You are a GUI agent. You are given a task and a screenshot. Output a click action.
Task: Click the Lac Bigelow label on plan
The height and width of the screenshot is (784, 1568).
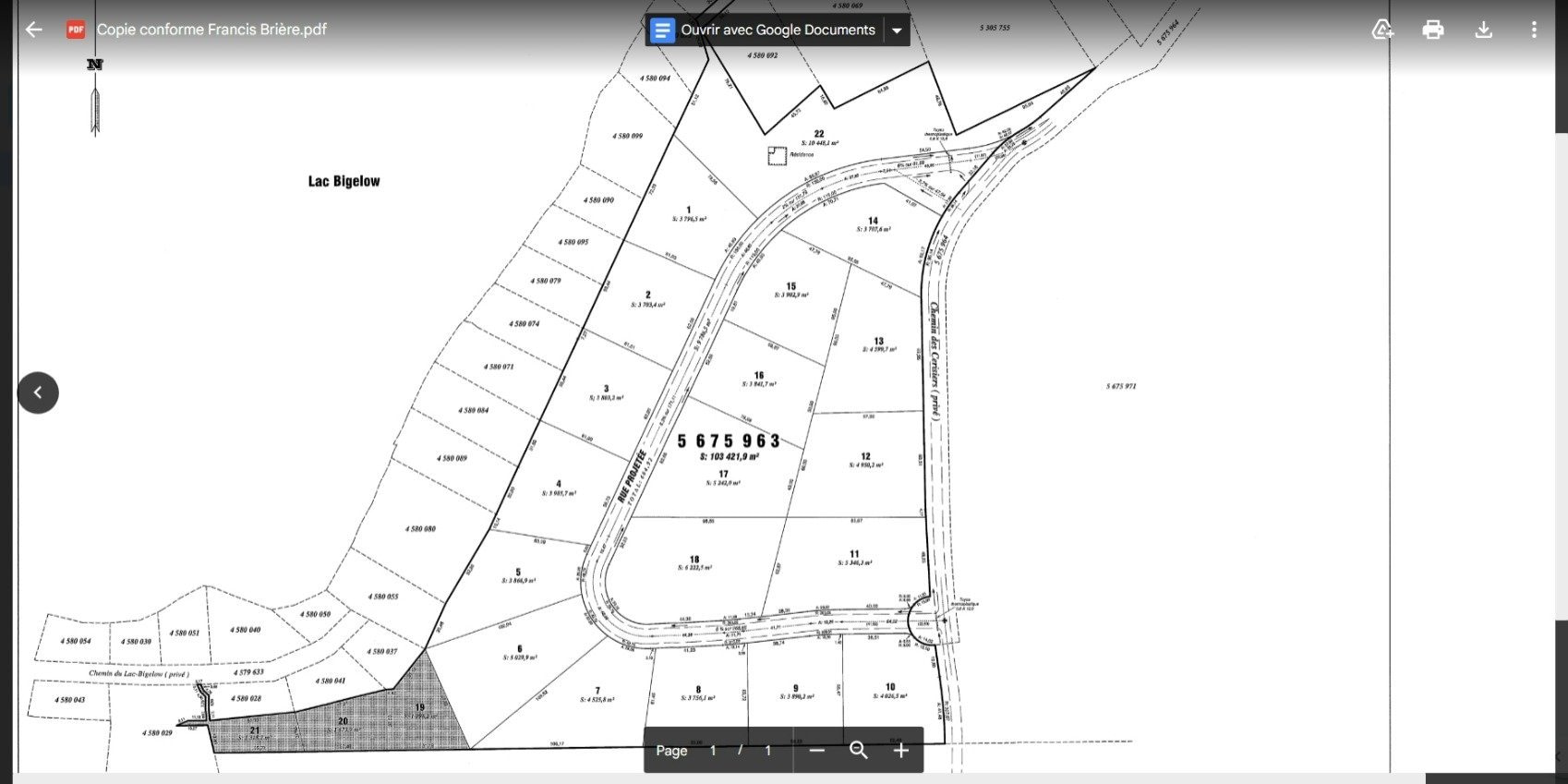344,181
